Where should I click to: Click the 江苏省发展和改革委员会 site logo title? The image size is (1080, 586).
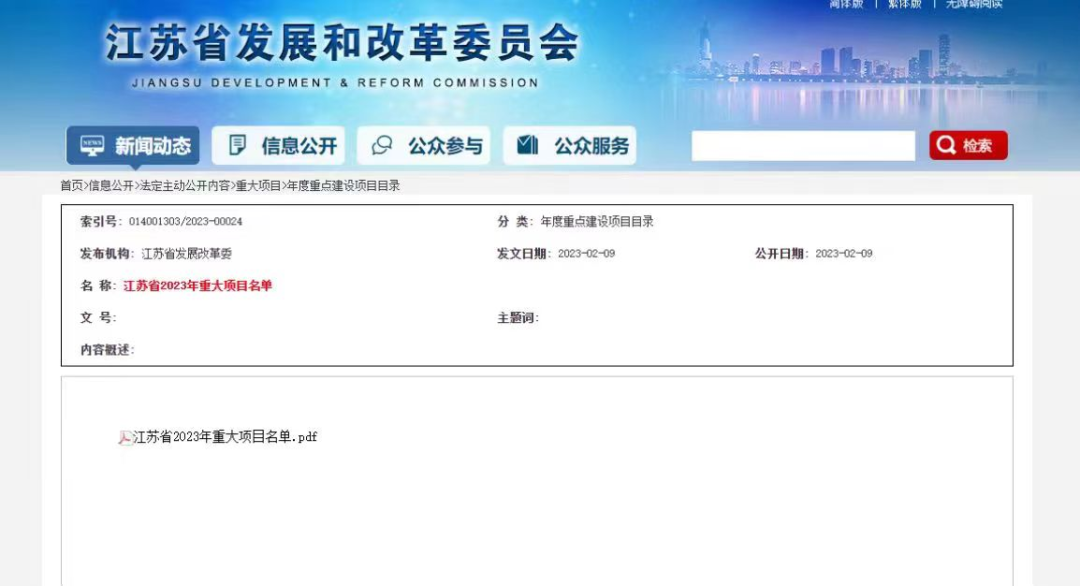pyautogui.click(x=341, y=45)
